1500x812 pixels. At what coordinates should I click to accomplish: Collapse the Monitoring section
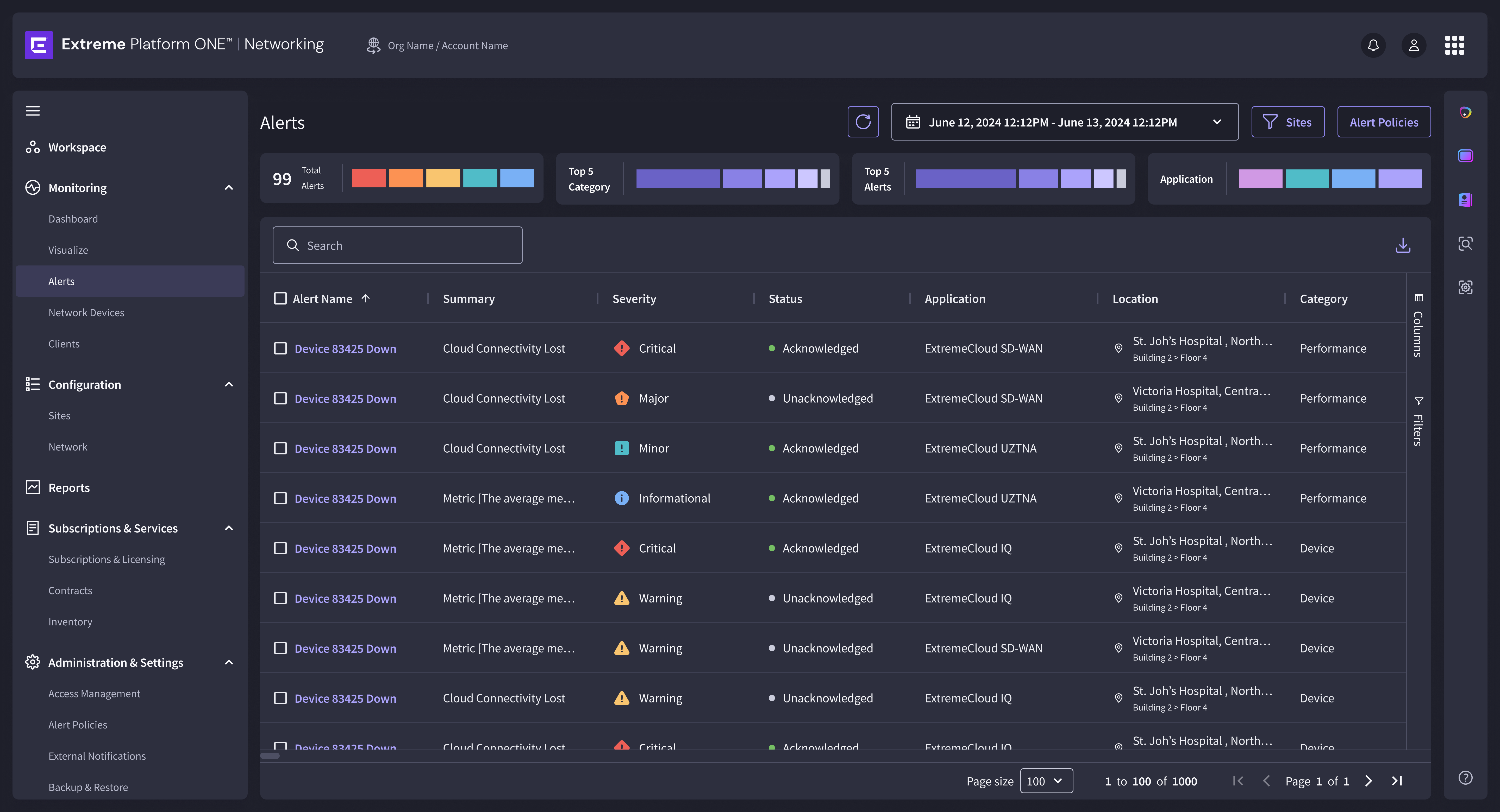(x=229, y=187)
